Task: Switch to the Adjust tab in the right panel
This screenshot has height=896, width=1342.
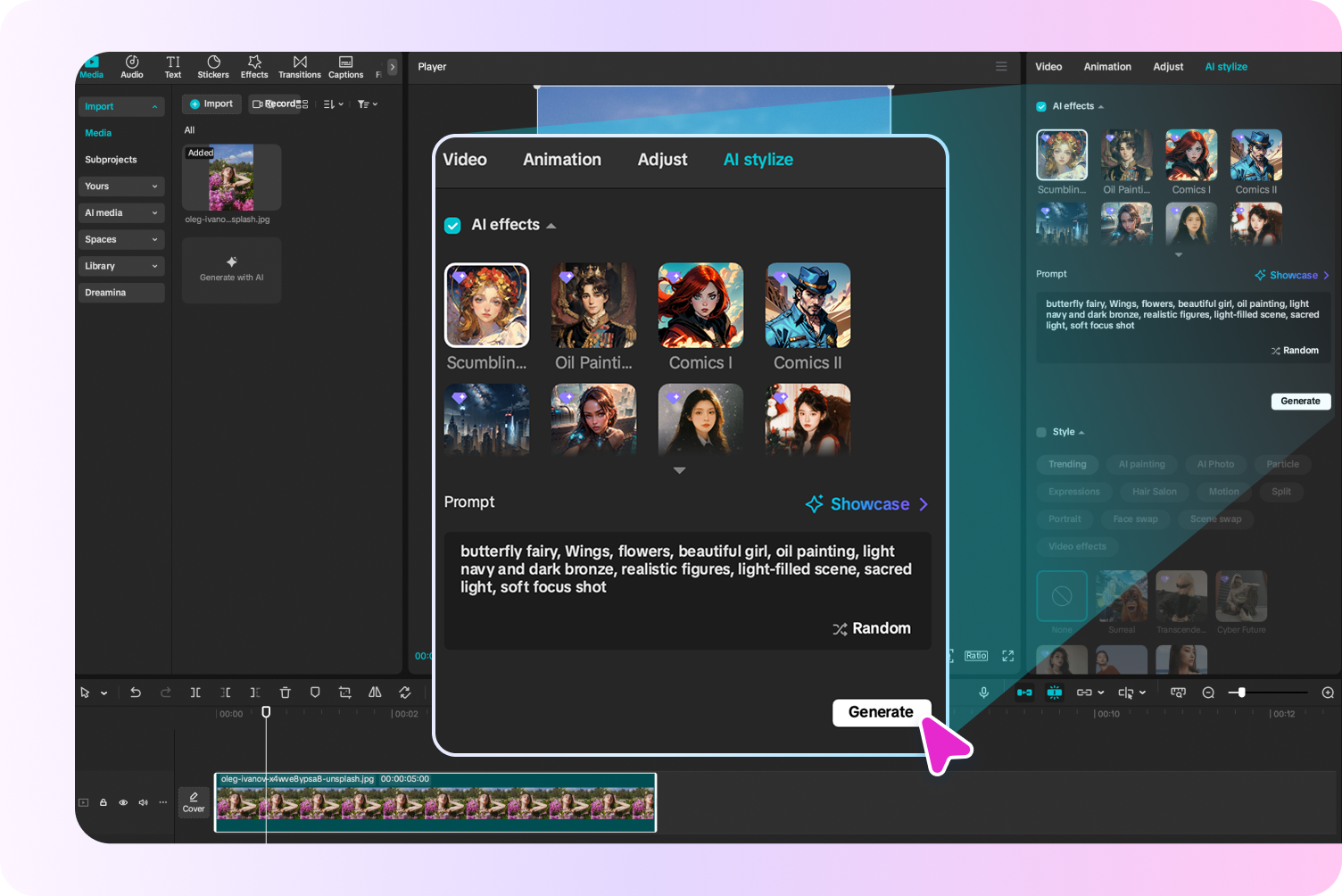Action: point(1168,67)
